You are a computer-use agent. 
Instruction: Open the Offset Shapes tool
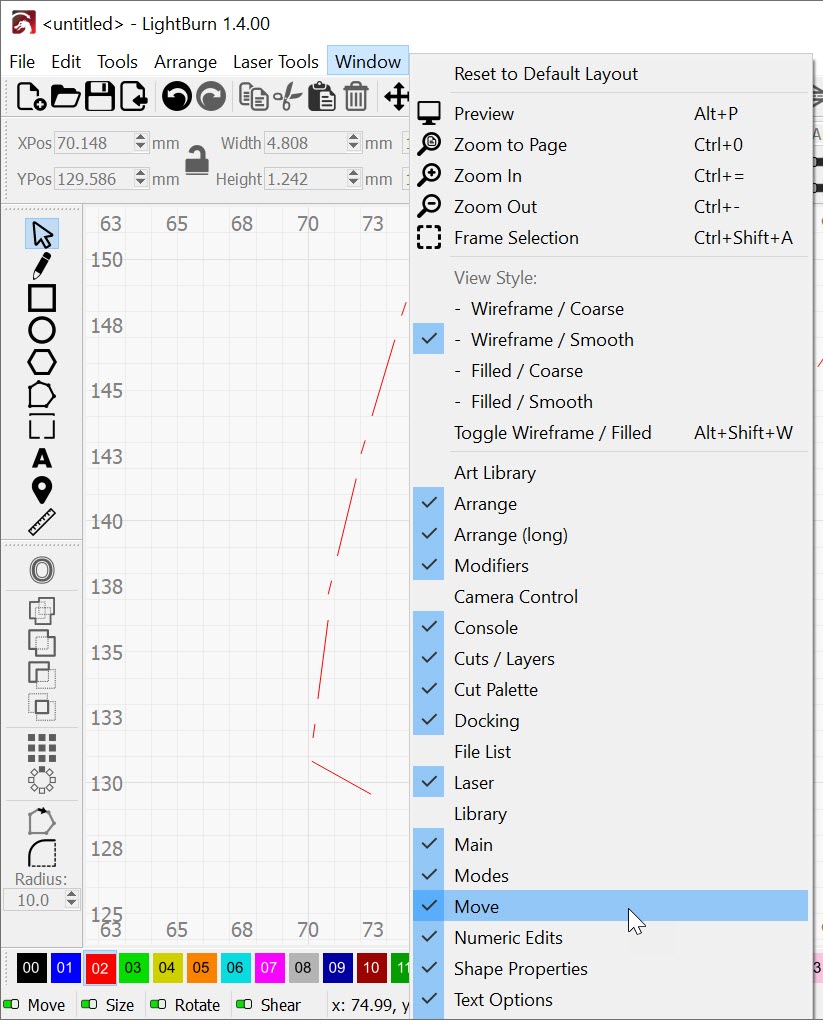coord(42,570)
